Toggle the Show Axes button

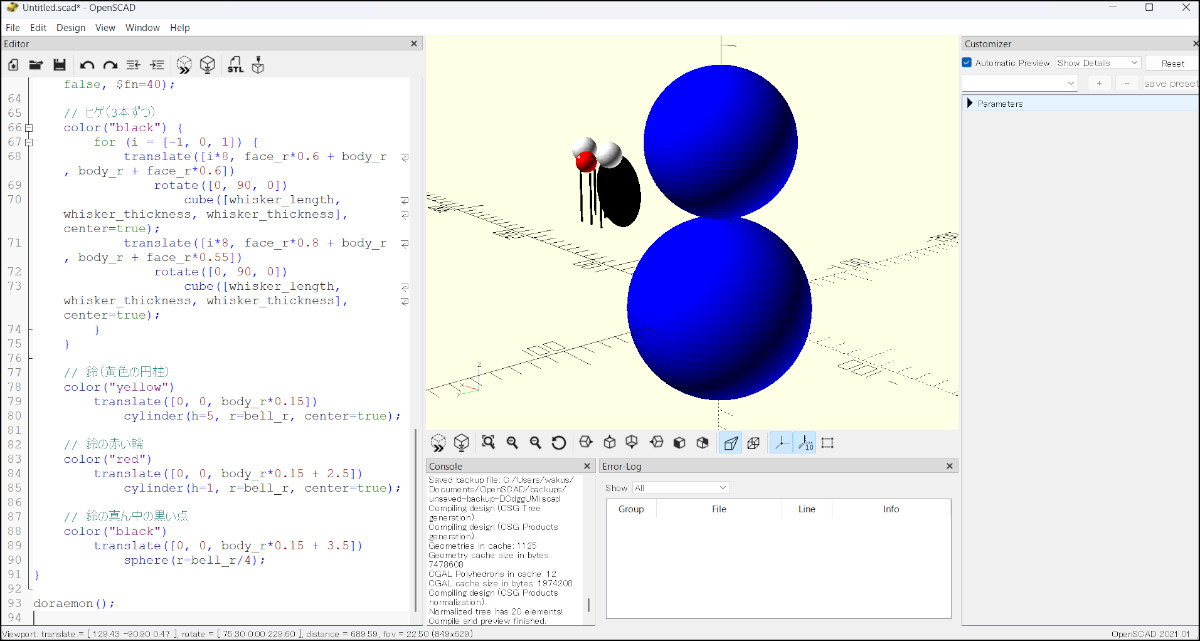[x=781, y=442]
